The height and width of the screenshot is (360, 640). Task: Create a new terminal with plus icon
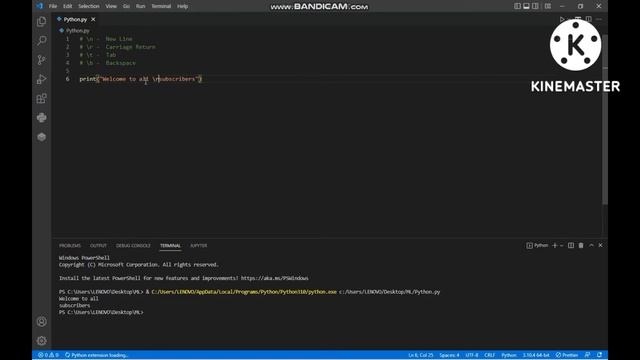click(554, 245)
